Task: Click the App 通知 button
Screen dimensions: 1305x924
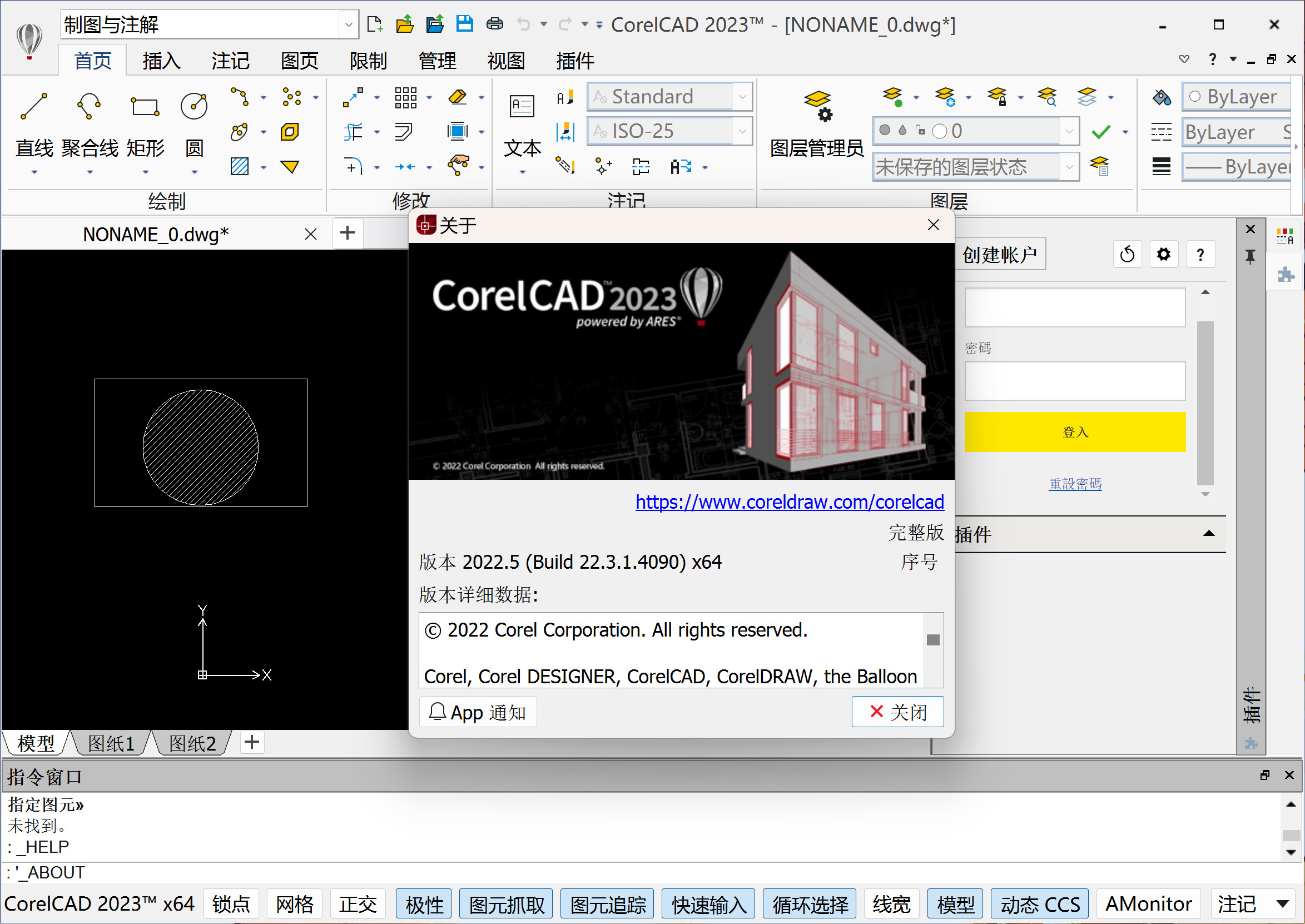Action: tap(478, 712)
